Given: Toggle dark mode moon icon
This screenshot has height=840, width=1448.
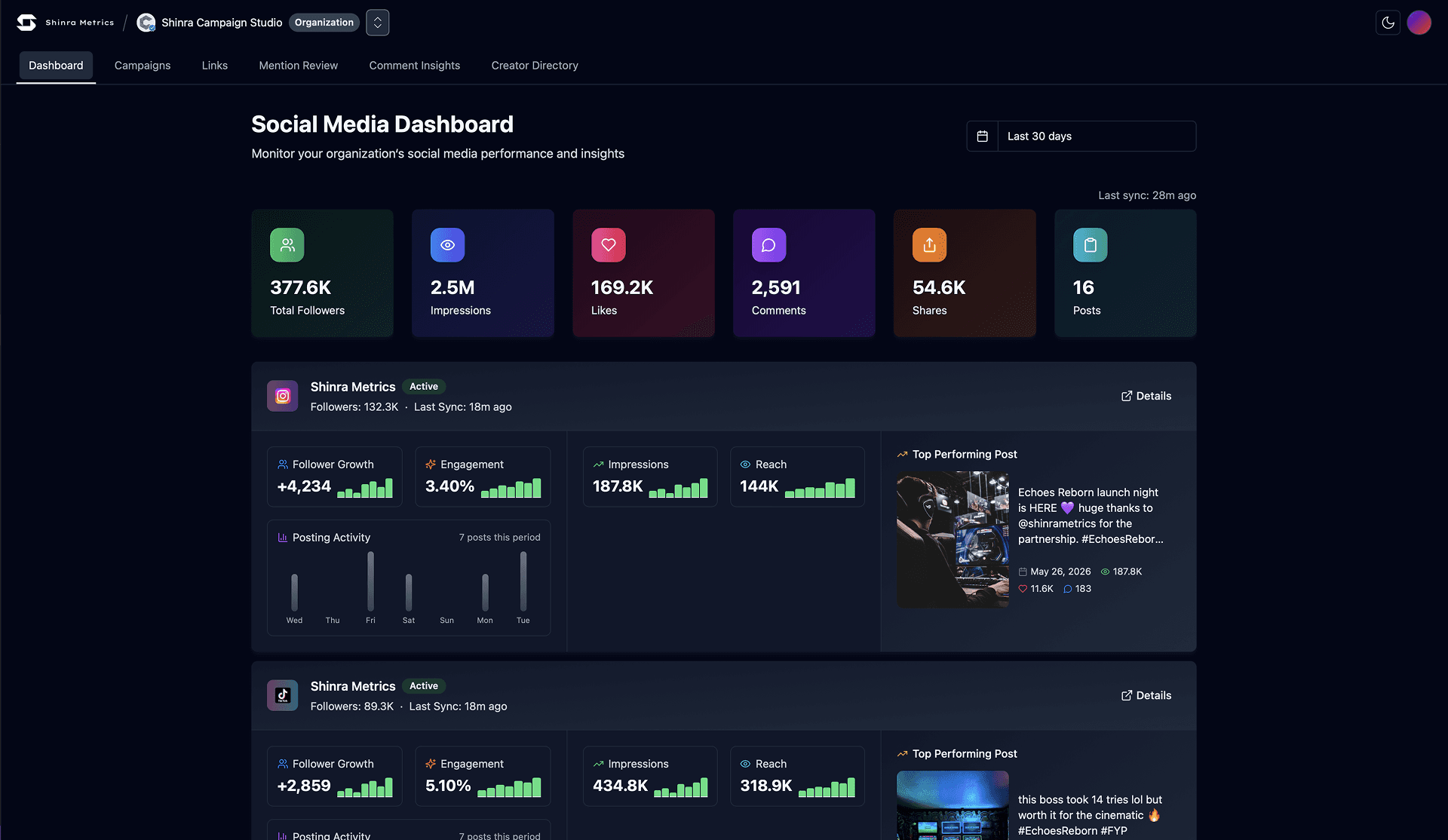Looking at the screenshot, I should [1388, 23].
